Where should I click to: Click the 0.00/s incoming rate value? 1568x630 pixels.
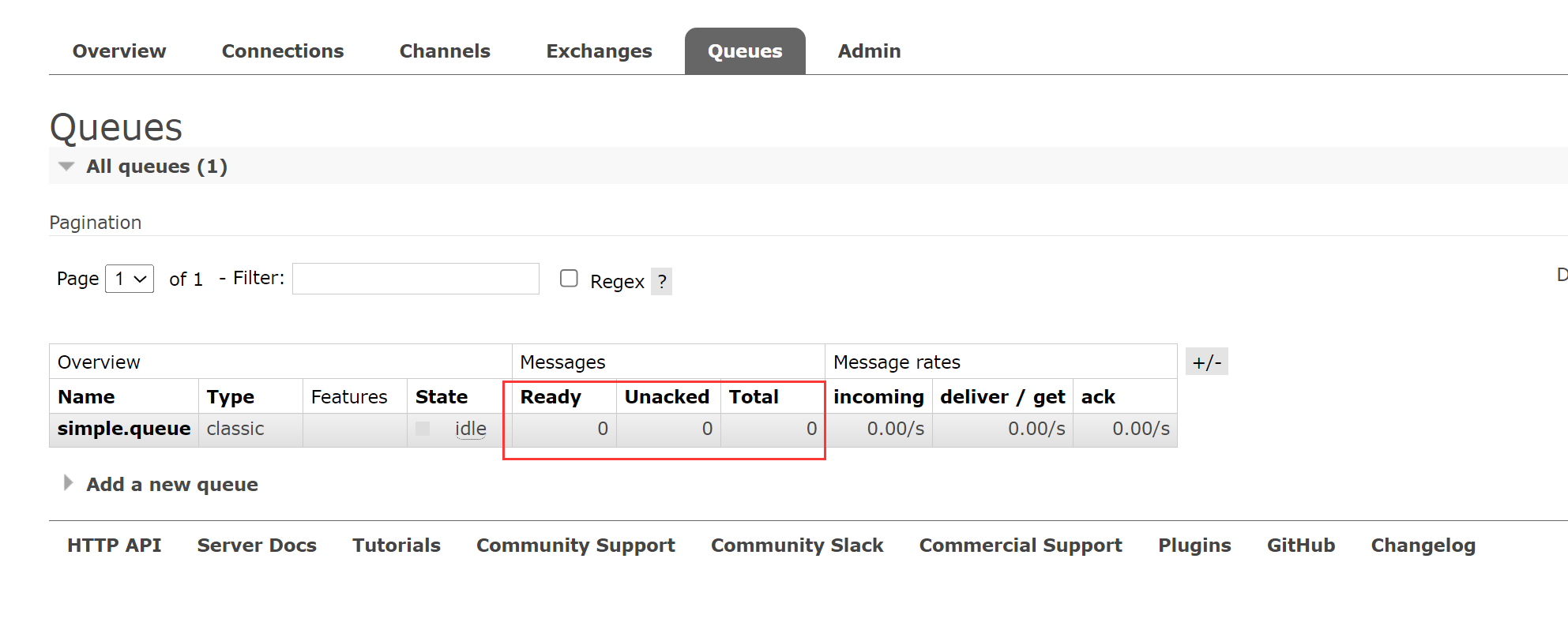tap(896, 429)
